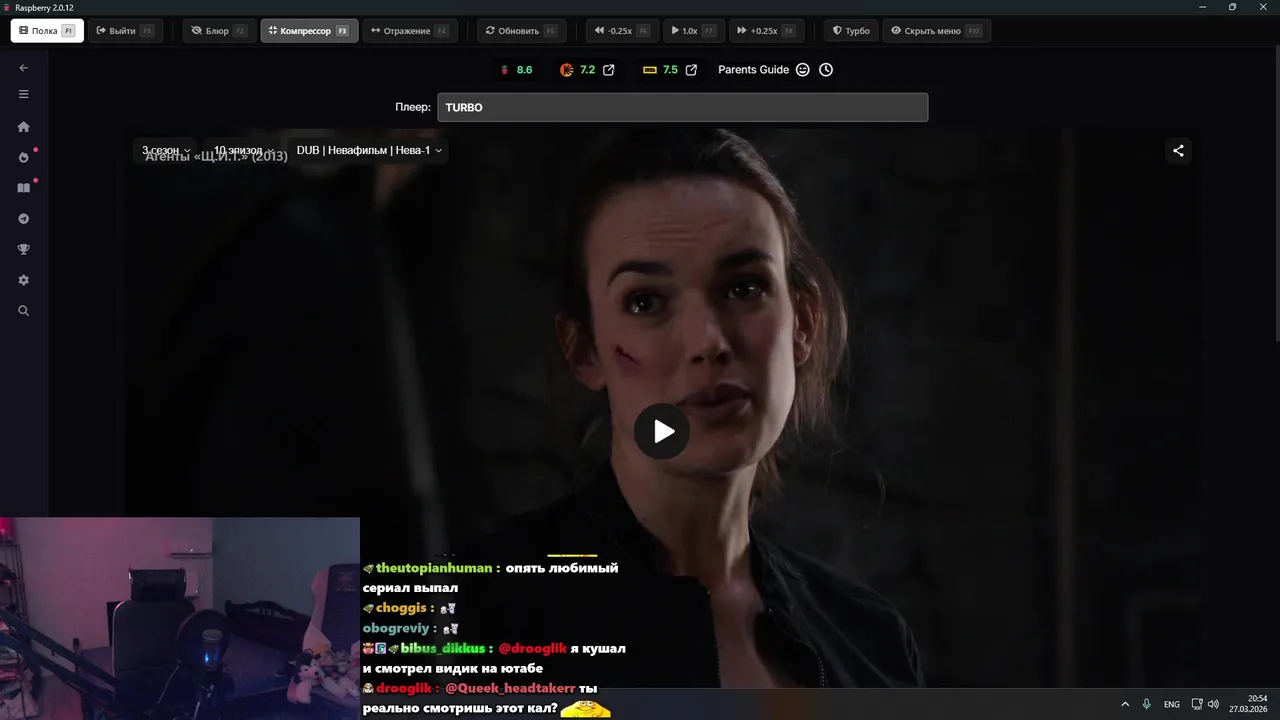Start video with central play button

[662, 431]
